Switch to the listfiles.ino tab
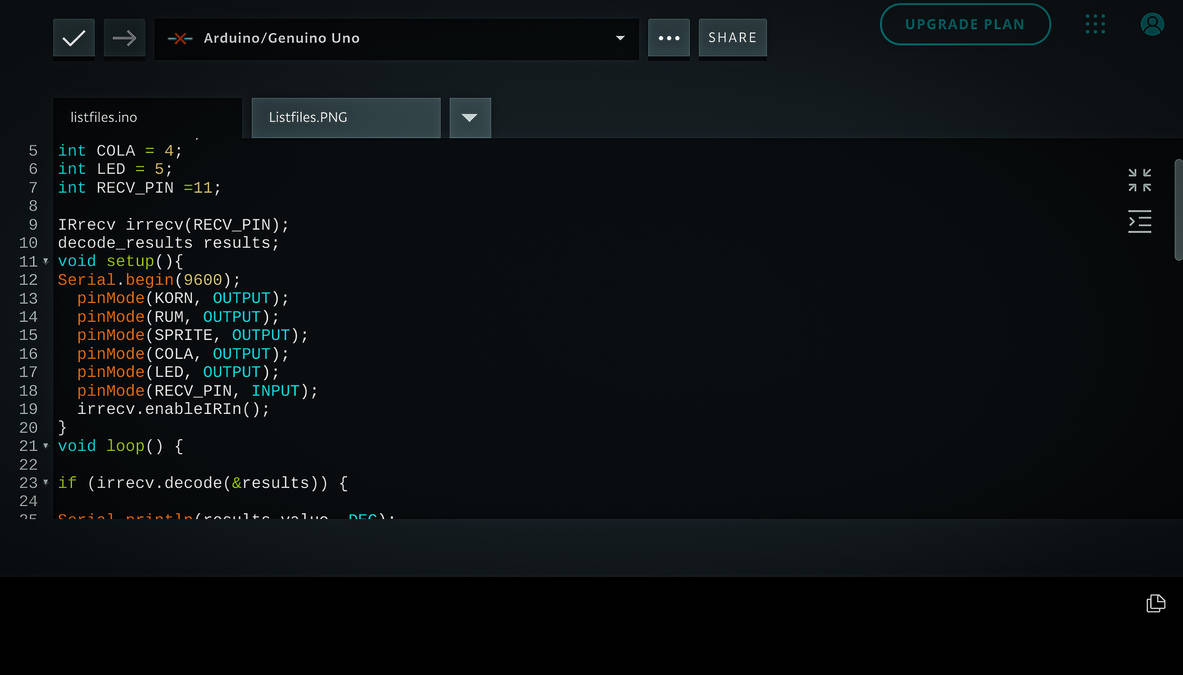The image size is (1183, 675). [x=147, y=118]
